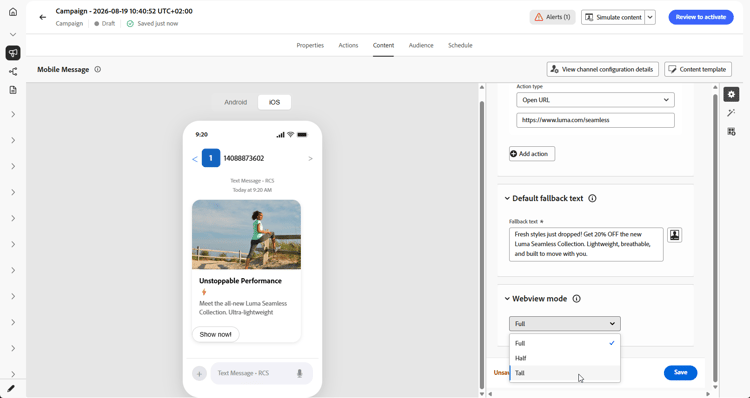Screen dimensions: 750x398
Task: Switch to the Schedule tab
Action: tap(460, 45)
